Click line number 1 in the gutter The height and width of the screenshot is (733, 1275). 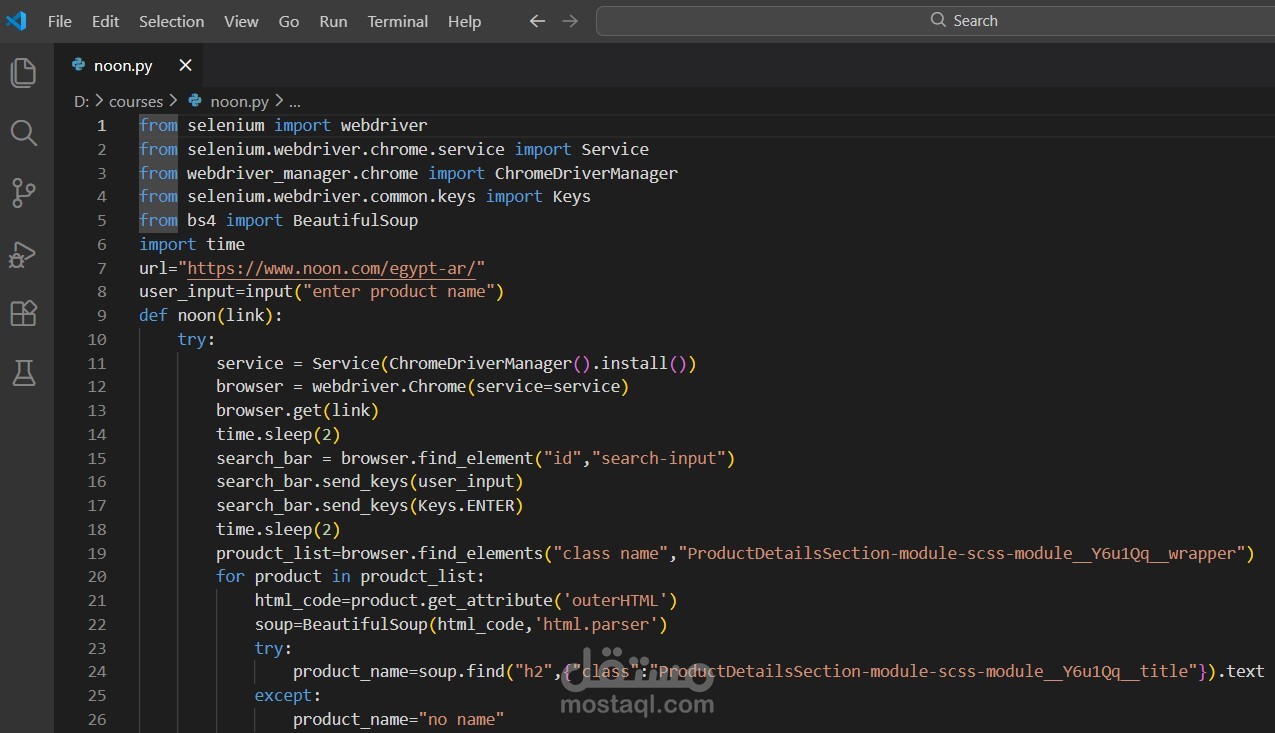[101, 126]
